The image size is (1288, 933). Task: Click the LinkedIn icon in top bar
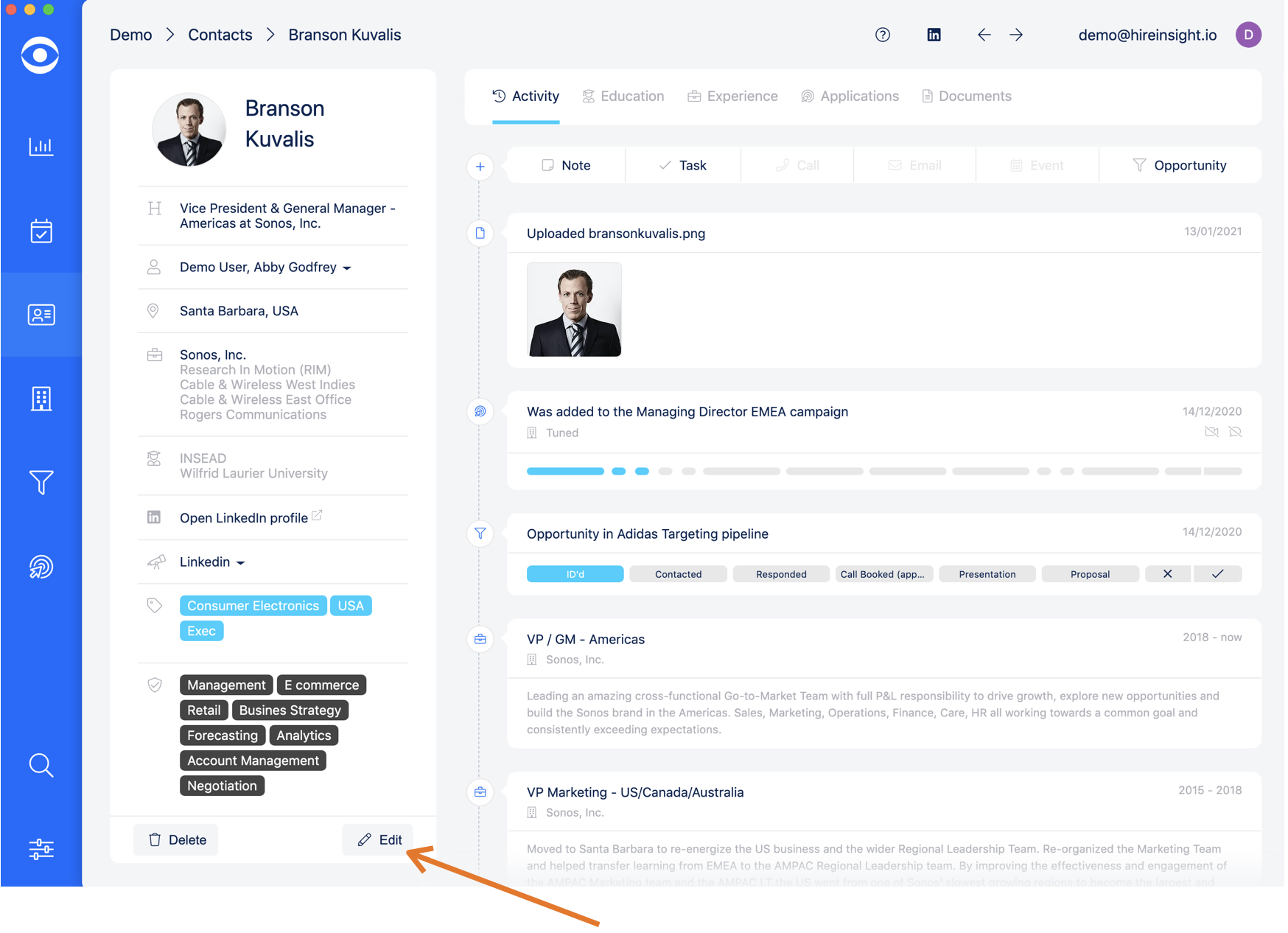tap(934, 35)
